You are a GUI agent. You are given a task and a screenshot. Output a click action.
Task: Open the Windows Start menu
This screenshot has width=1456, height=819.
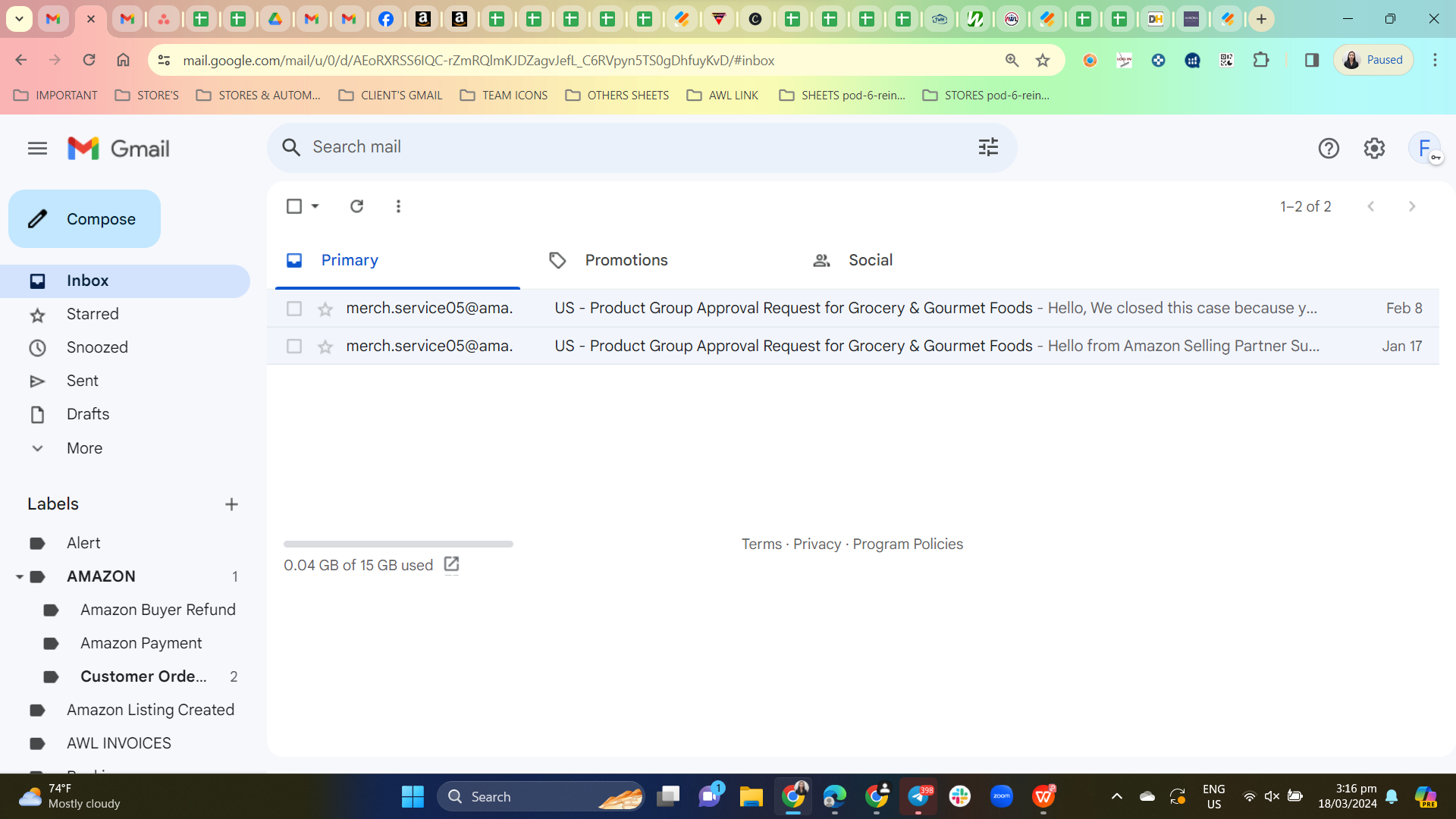413,797
